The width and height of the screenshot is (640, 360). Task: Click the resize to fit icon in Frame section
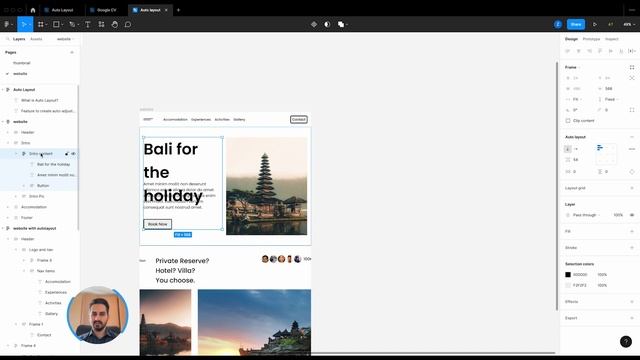click(x=632, y=67)
